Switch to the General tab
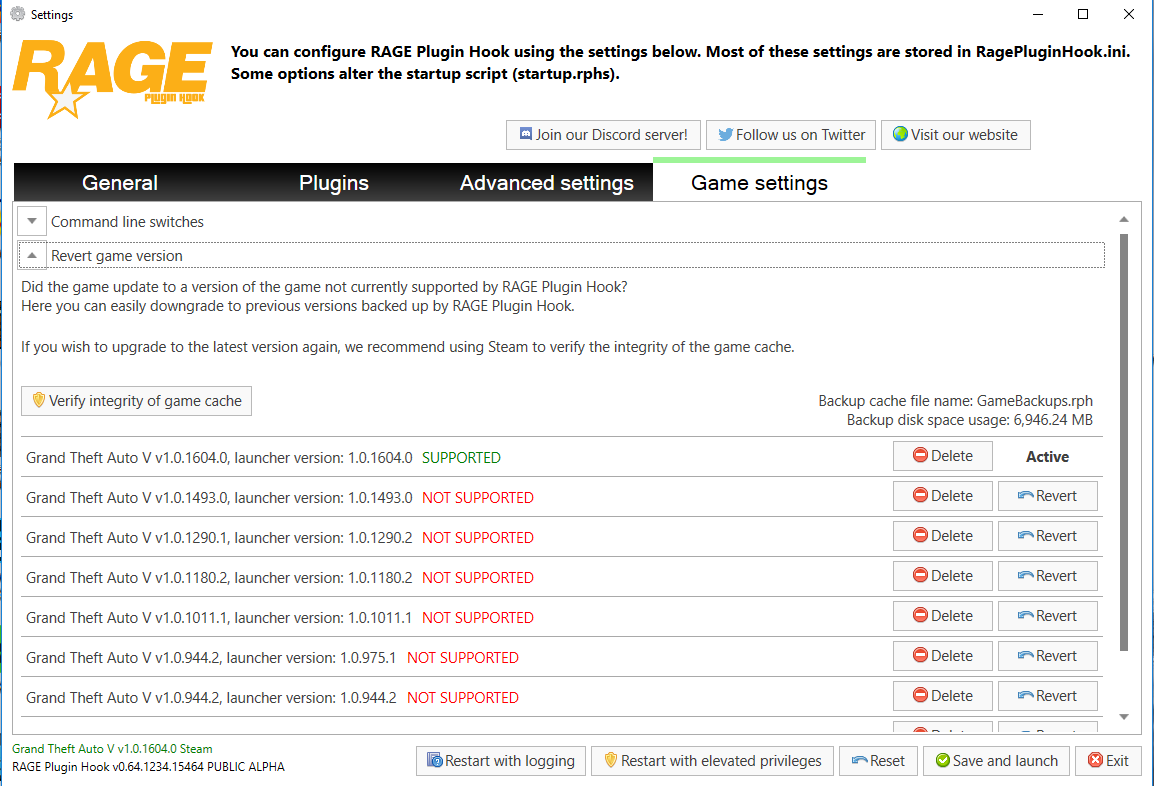The width and height of the screenshot is (1154, 786). (120, 183)
